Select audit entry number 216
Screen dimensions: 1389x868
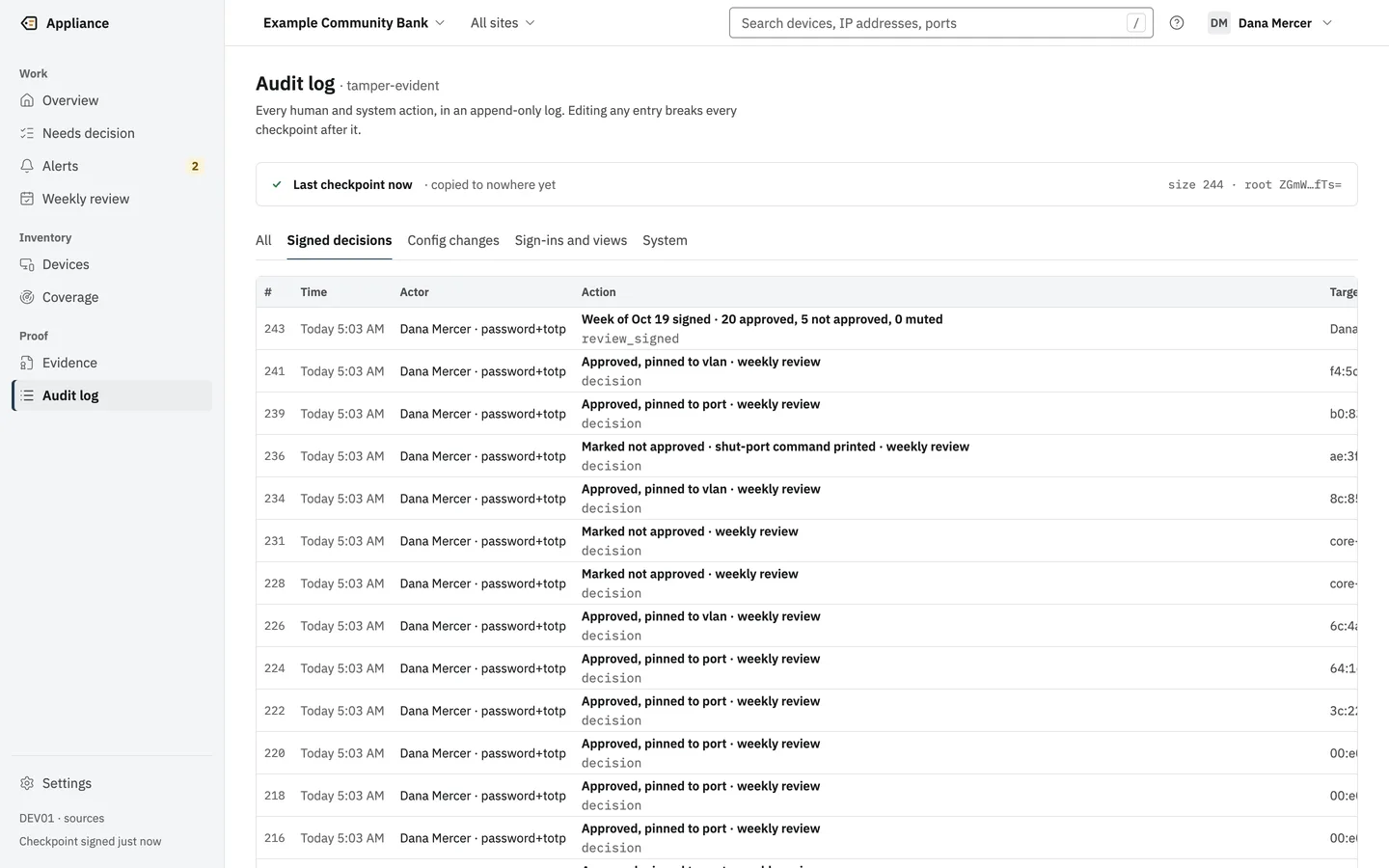coord(806,838)
